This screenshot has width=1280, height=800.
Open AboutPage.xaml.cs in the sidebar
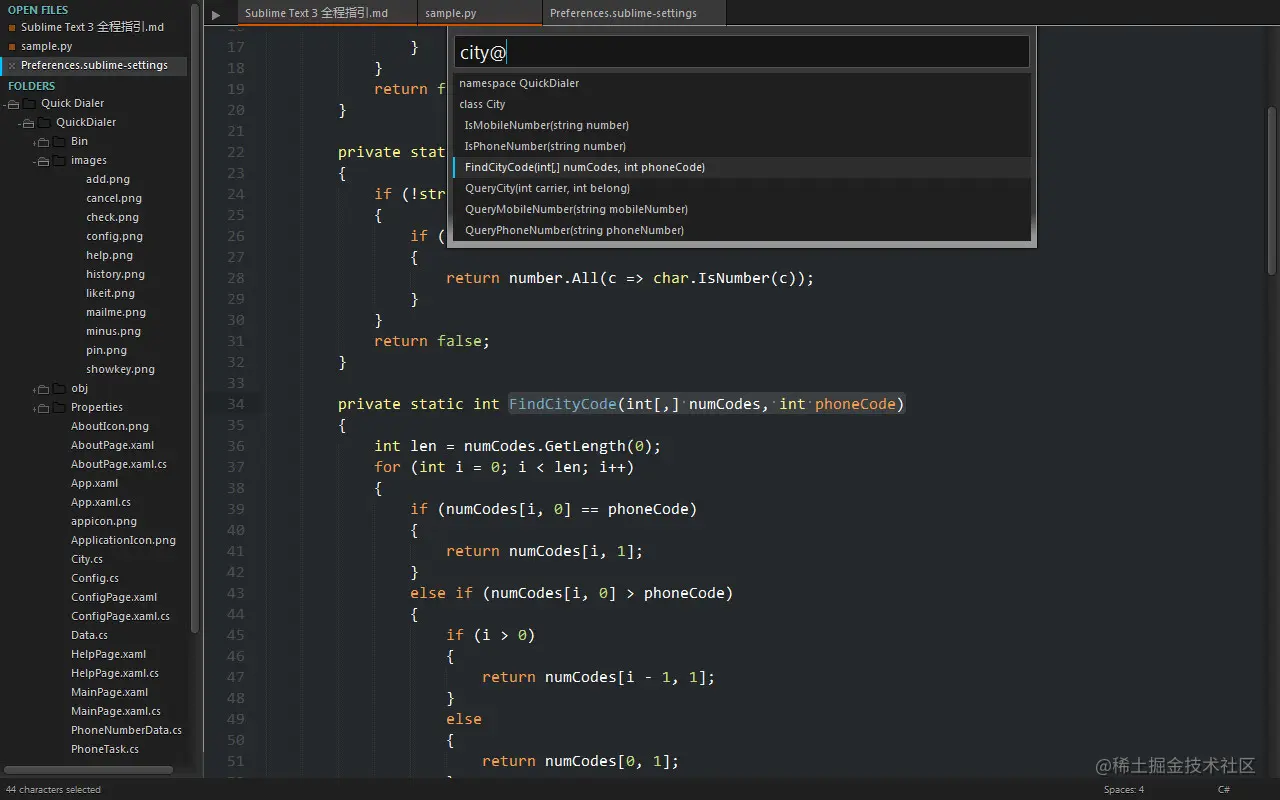tap(119, 464)
